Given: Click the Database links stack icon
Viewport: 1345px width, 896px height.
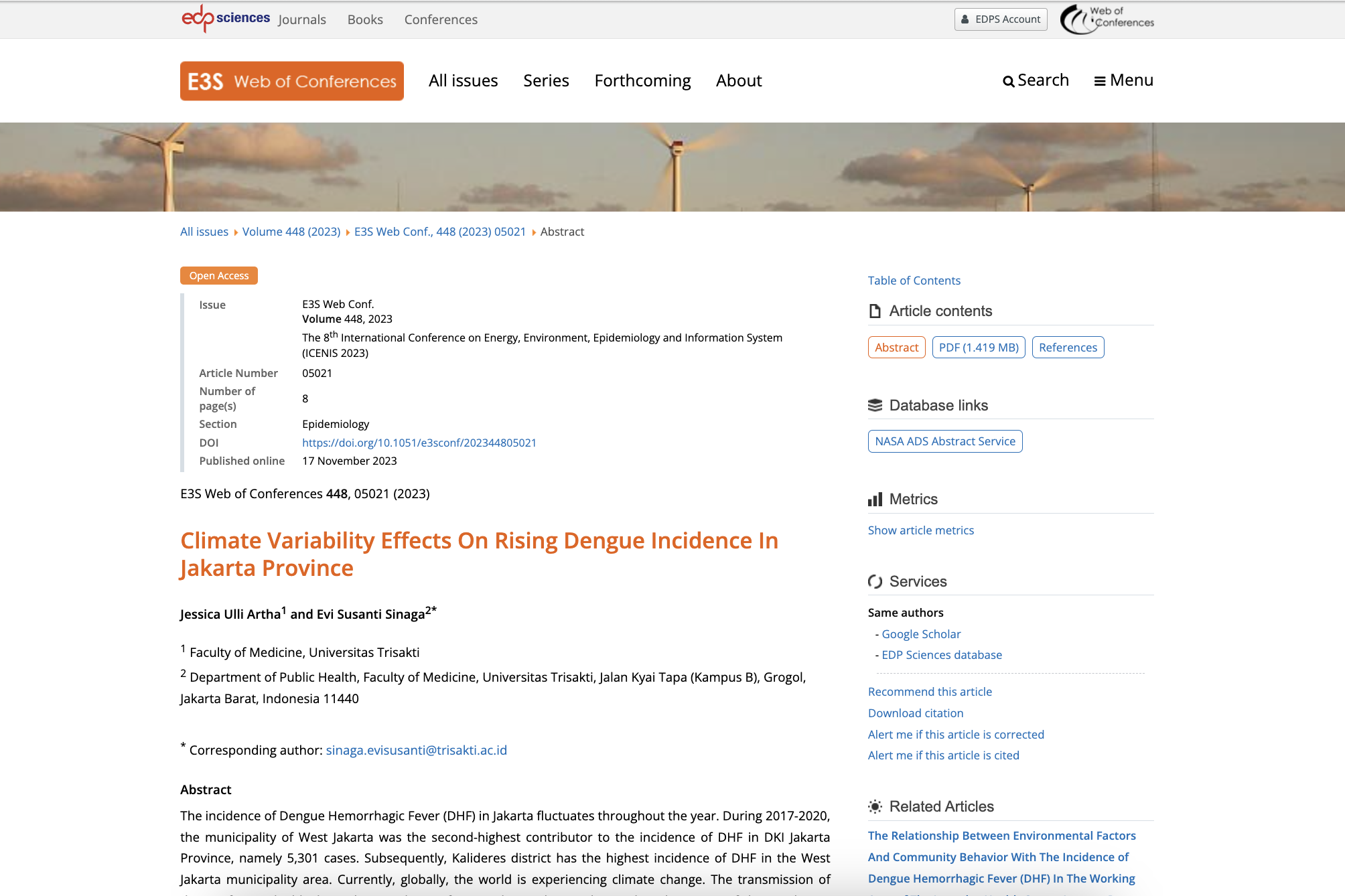Looking at the screenshot, I should 875,405.
